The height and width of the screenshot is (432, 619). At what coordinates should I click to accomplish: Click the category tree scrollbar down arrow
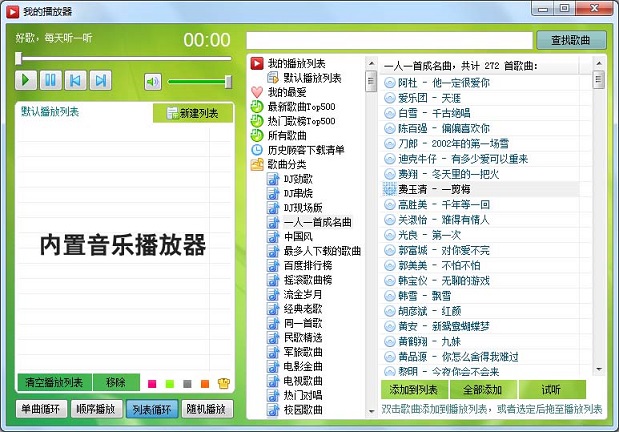(371, 411)
